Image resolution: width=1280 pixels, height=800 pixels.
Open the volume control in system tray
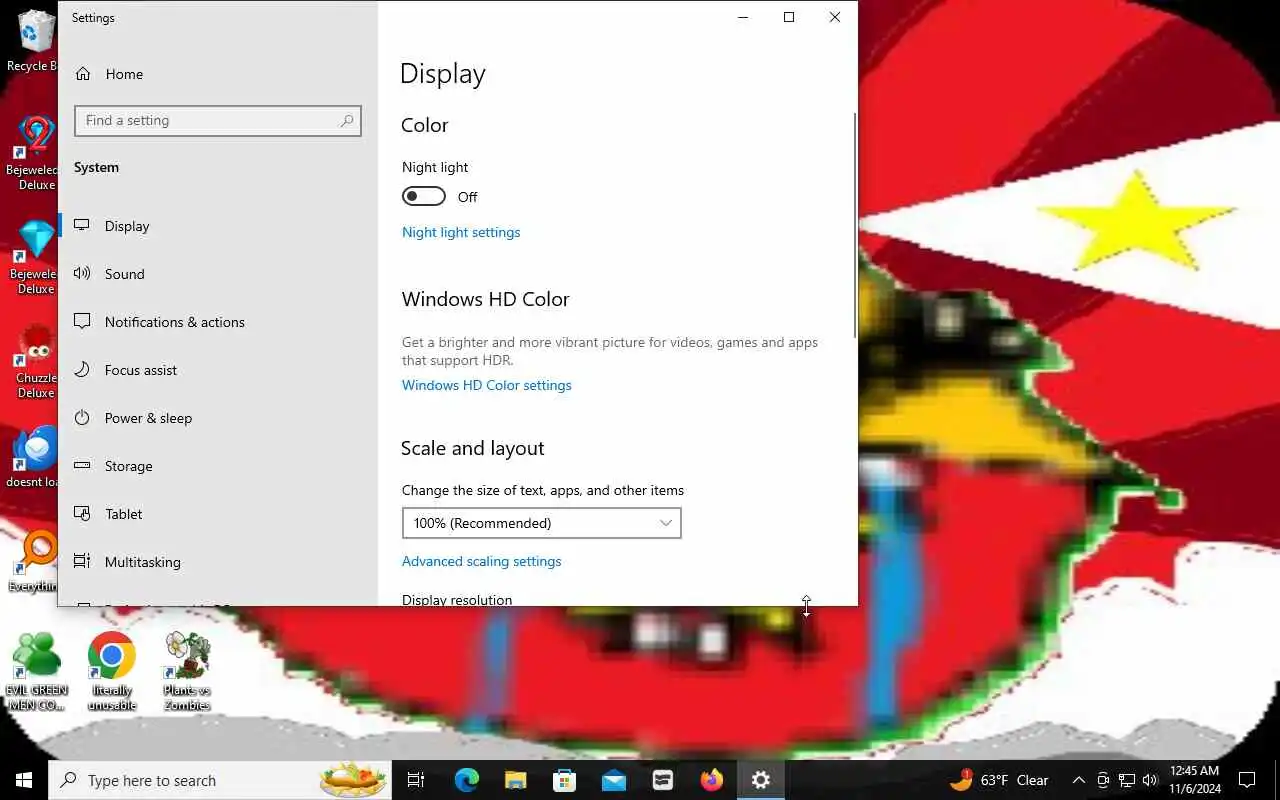(x=1150, y=780)
